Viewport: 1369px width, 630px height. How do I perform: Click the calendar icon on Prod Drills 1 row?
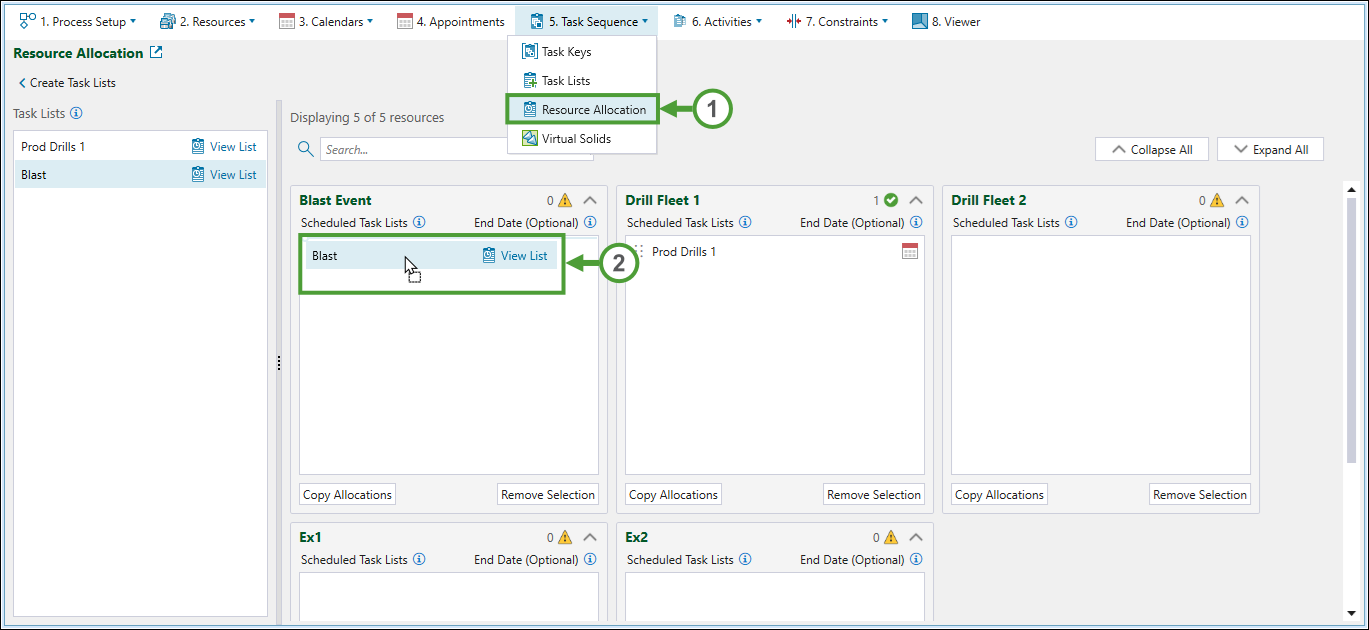point(909,252)
